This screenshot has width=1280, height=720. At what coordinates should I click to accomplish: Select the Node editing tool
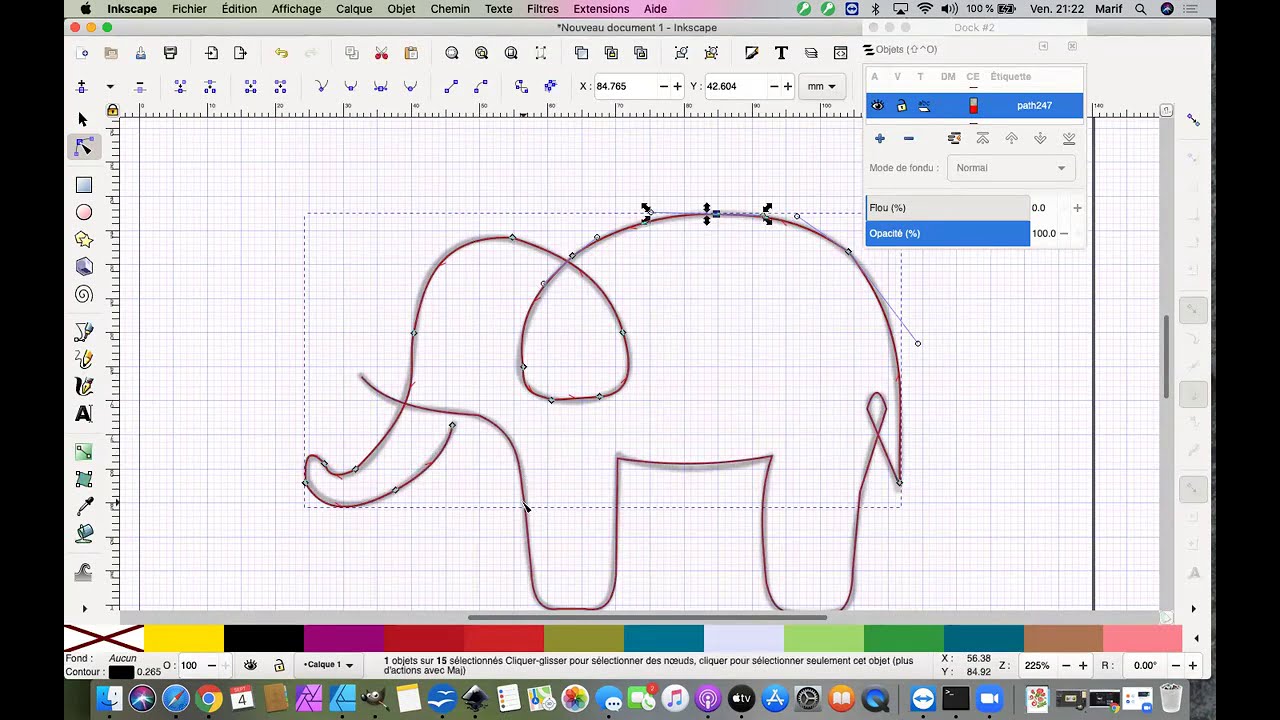pyautogui.click(x=84, y=148)
